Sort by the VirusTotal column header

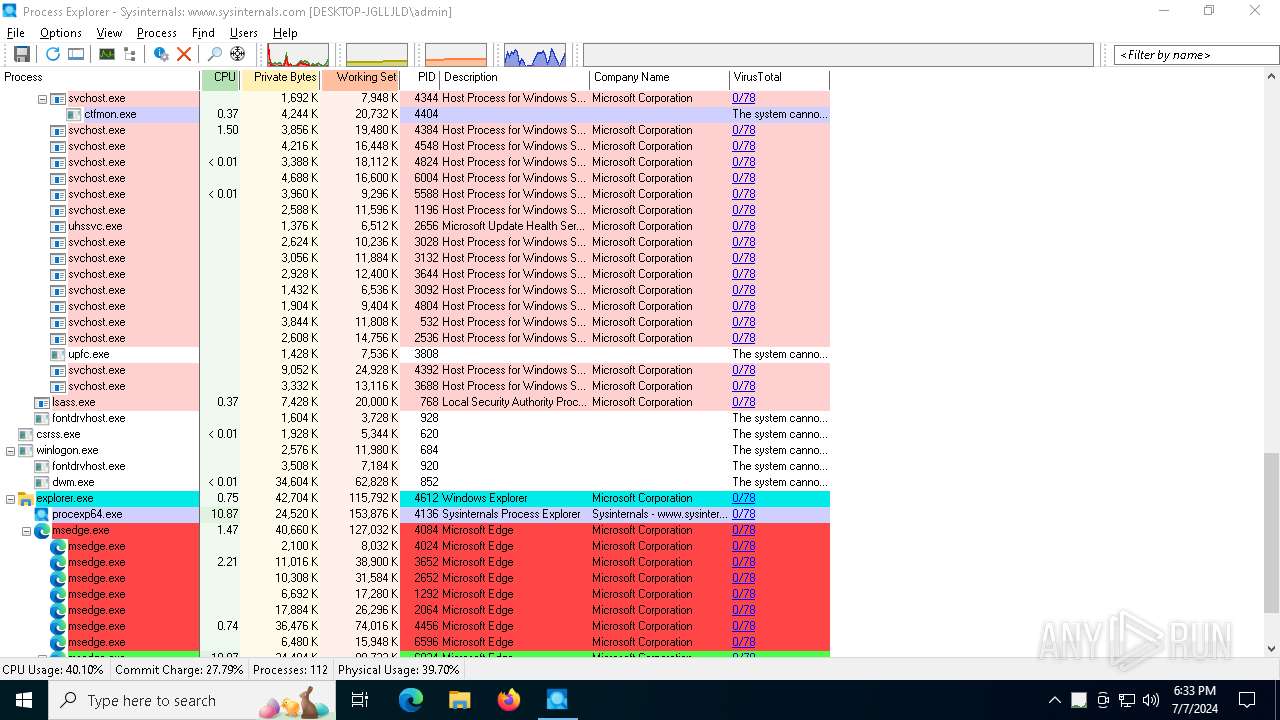tap(780, 77)
